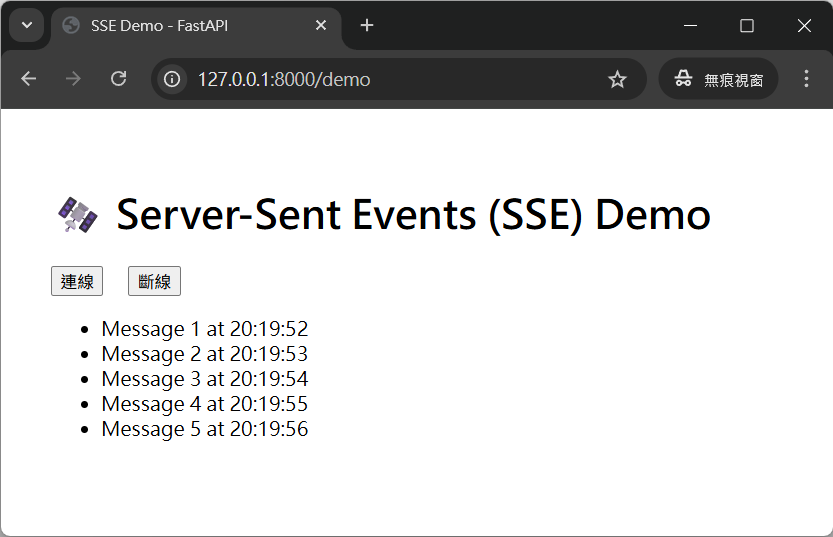
Task: Click the forward navigation arrow
Action: pos(73,79)
